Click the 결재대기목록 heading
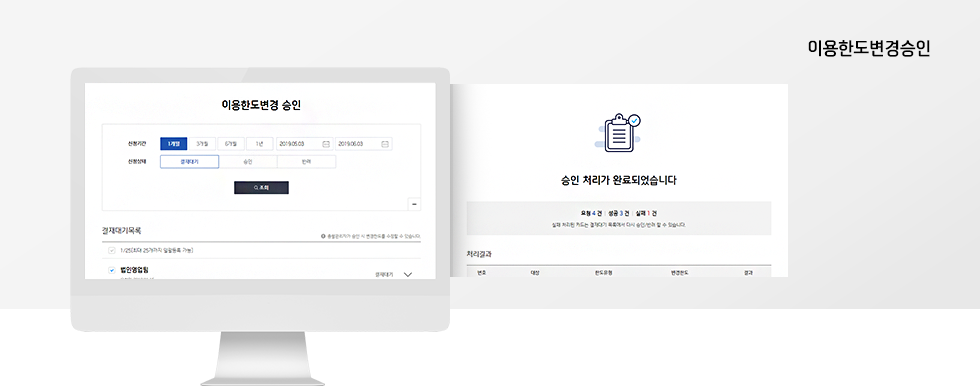Image resolution: width=980 pixels, height=386 pixels. (x=121, y=230)
